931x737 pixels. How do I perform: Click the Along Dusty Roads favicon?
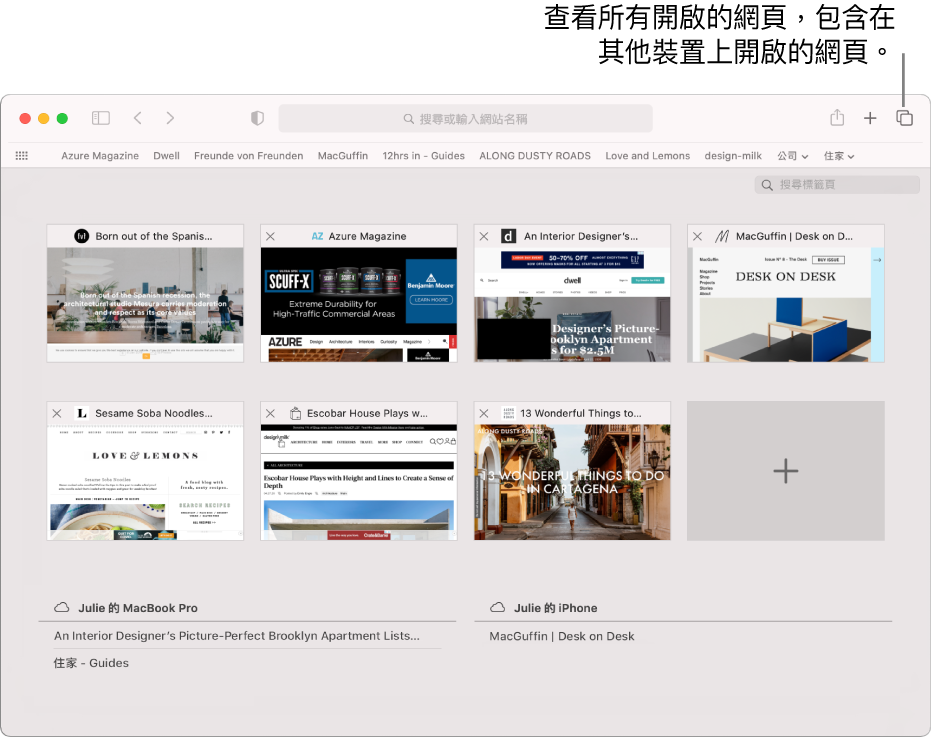point(509,413)
